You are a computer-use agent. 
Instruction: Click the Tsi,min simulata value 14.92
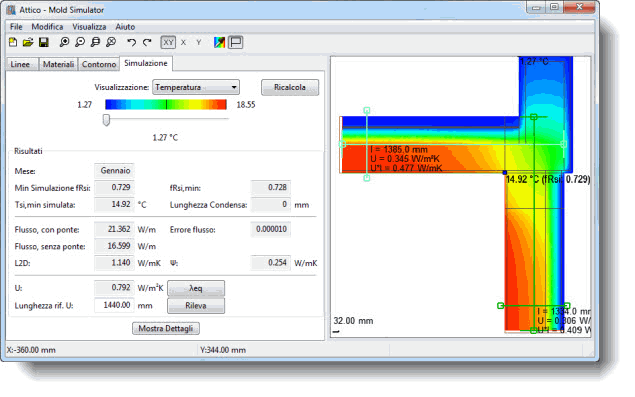[114, 204]
